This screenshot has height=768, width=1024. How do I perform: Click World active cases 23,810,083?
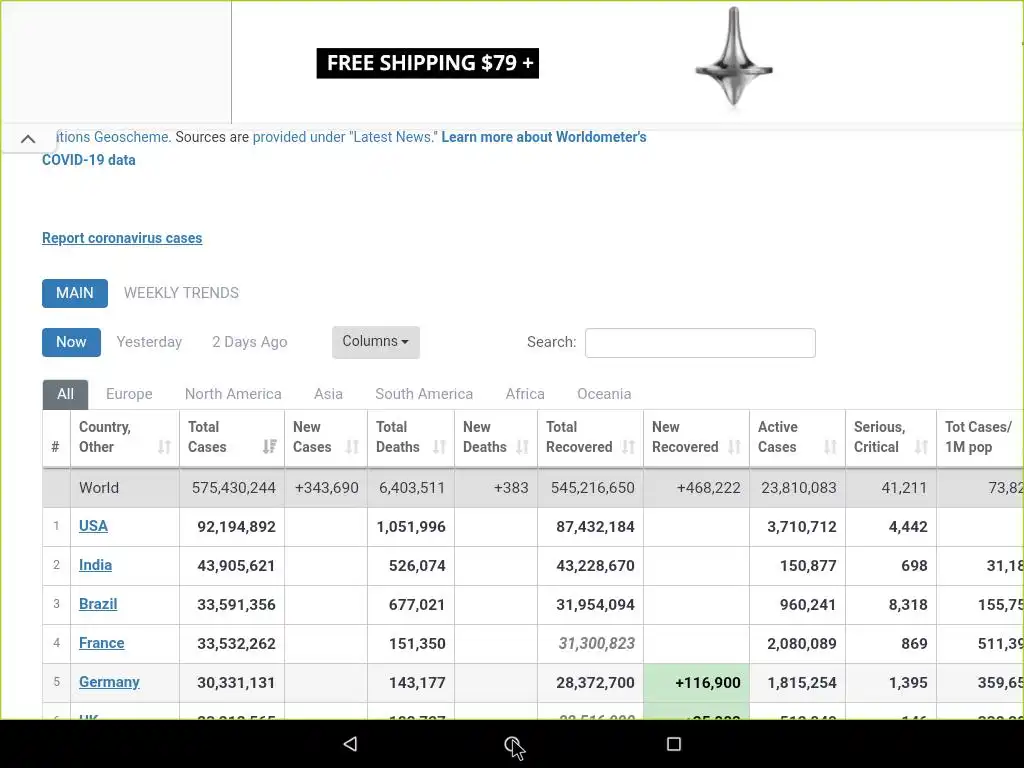(x=799, y=488)
